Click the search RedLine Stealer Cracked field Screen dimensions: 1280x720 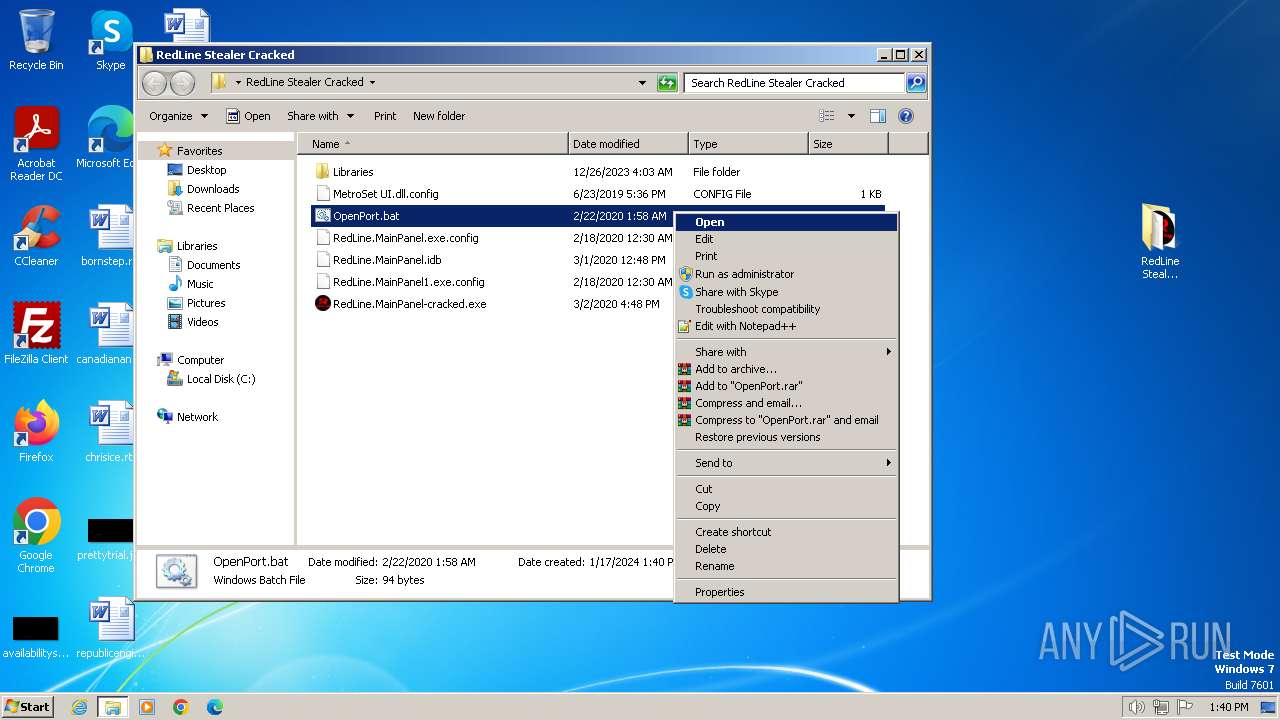tap(794, 83)
